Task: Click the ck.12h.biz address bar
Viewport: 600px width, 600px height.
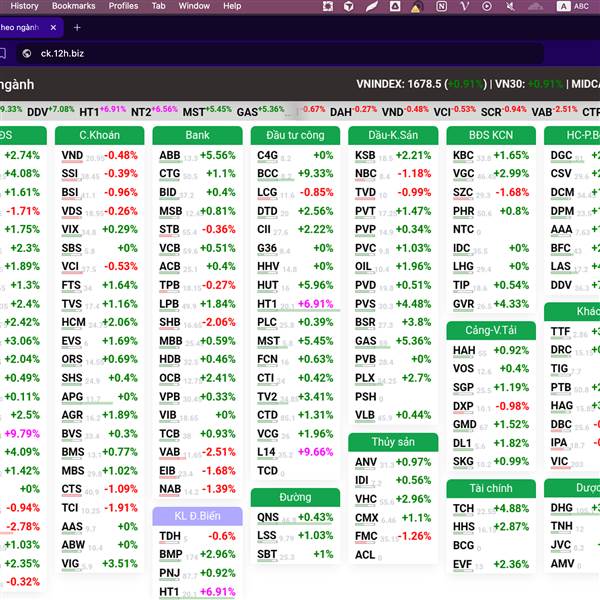Action: pyautogui.click(x=279, y=54)
